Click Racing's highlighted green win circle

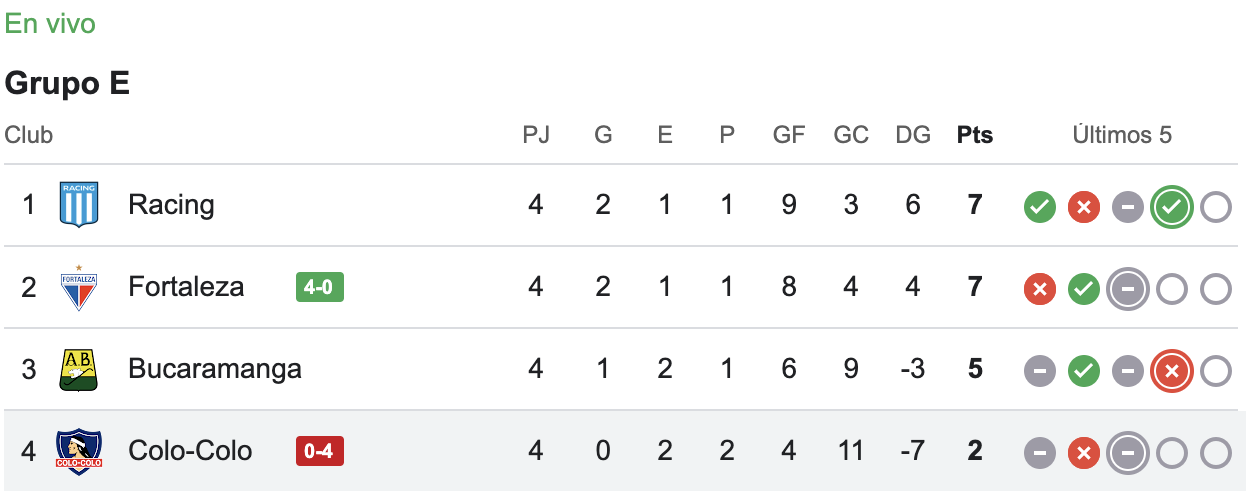[x=1171, y=208]
